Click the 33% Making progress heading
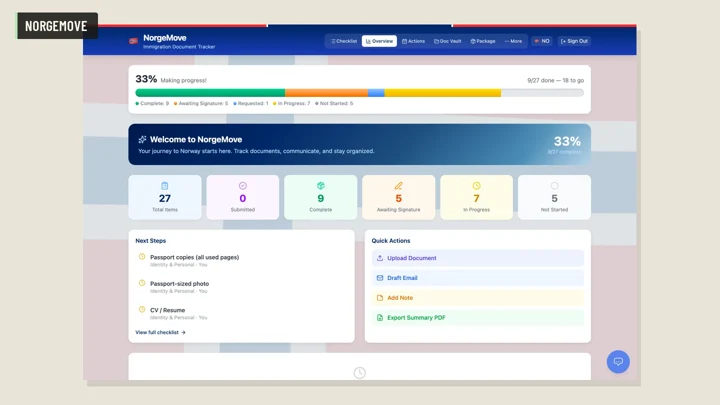Image resolution: width=720 pixels, height=405 pixels. (x=171, y=79)
